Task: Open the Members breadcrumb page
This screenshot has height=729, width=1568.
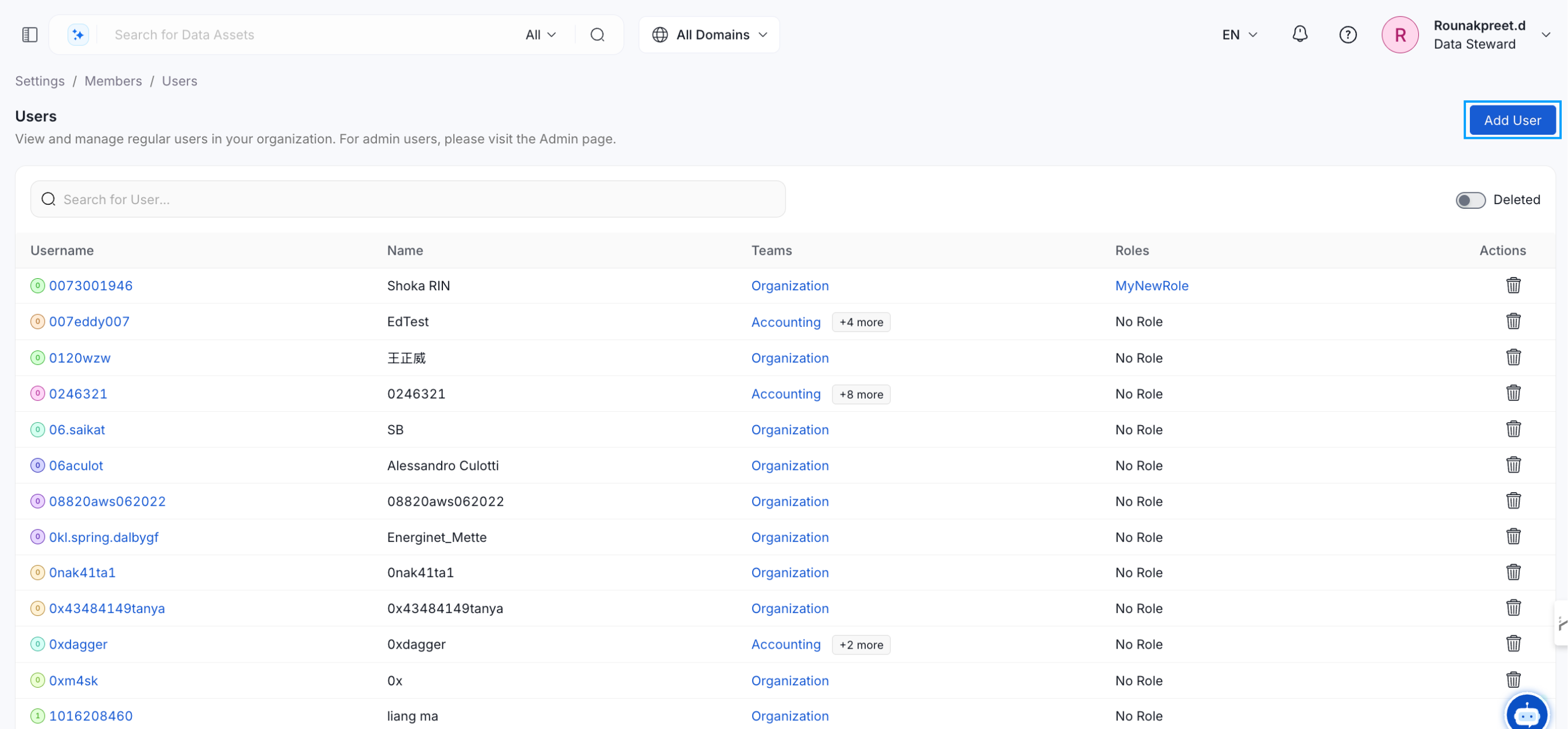Action: [113, 80]
